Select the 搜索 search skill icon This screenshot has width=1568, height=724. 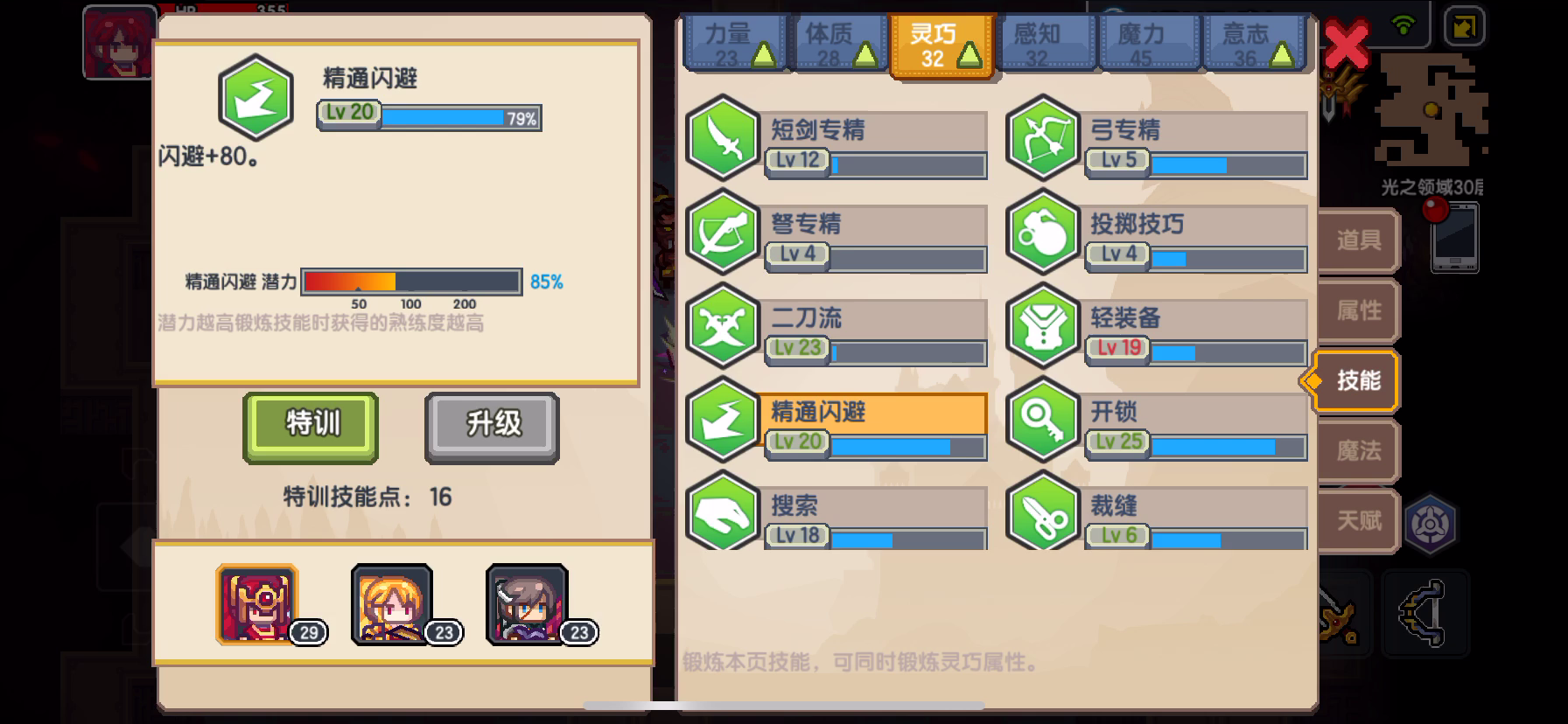[723, 511]
